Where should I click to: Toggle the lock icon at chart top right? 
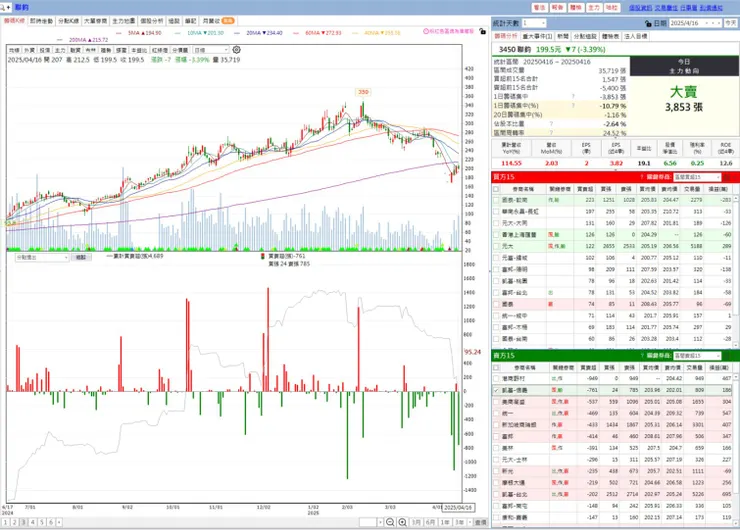coord(482,31)
